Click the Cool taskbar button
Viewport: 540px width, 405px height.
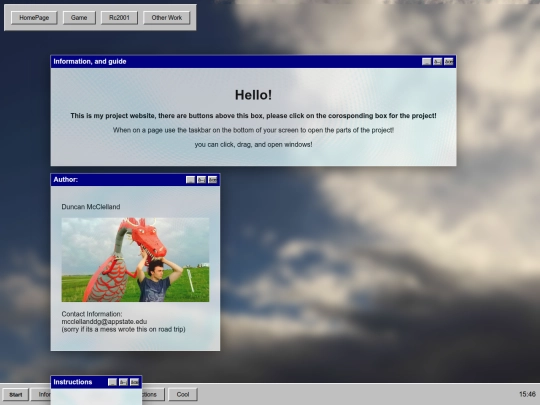(183, 394)
